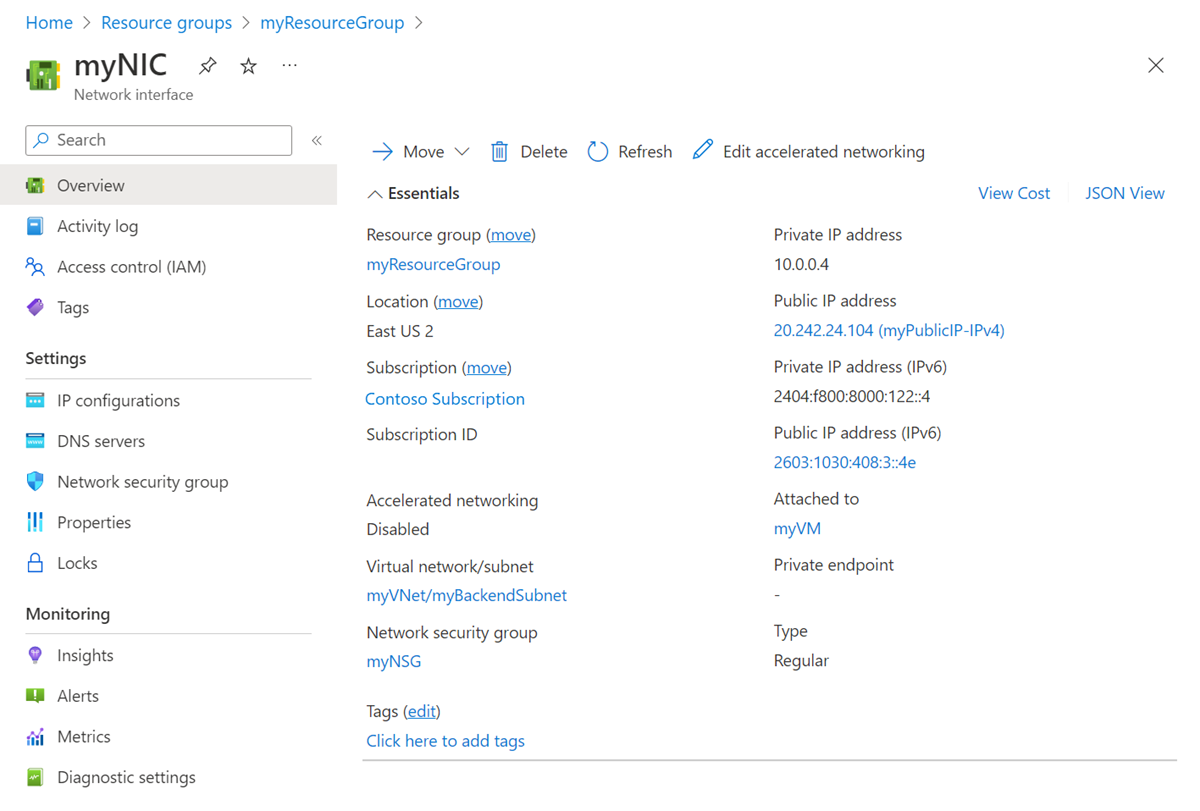Open the IP configurations menu item
Image resolution: width=1200 pixels, height=811 pixels.
coord(118,401)
